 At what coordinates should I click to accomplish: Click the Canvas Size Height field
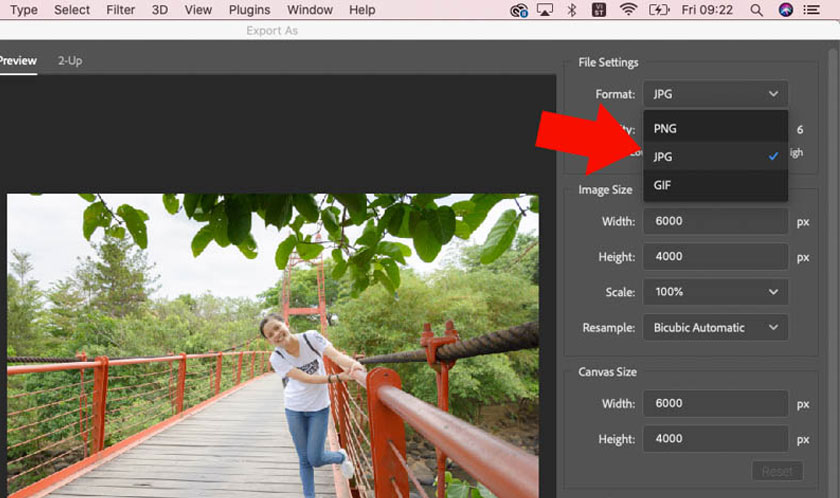714,439
